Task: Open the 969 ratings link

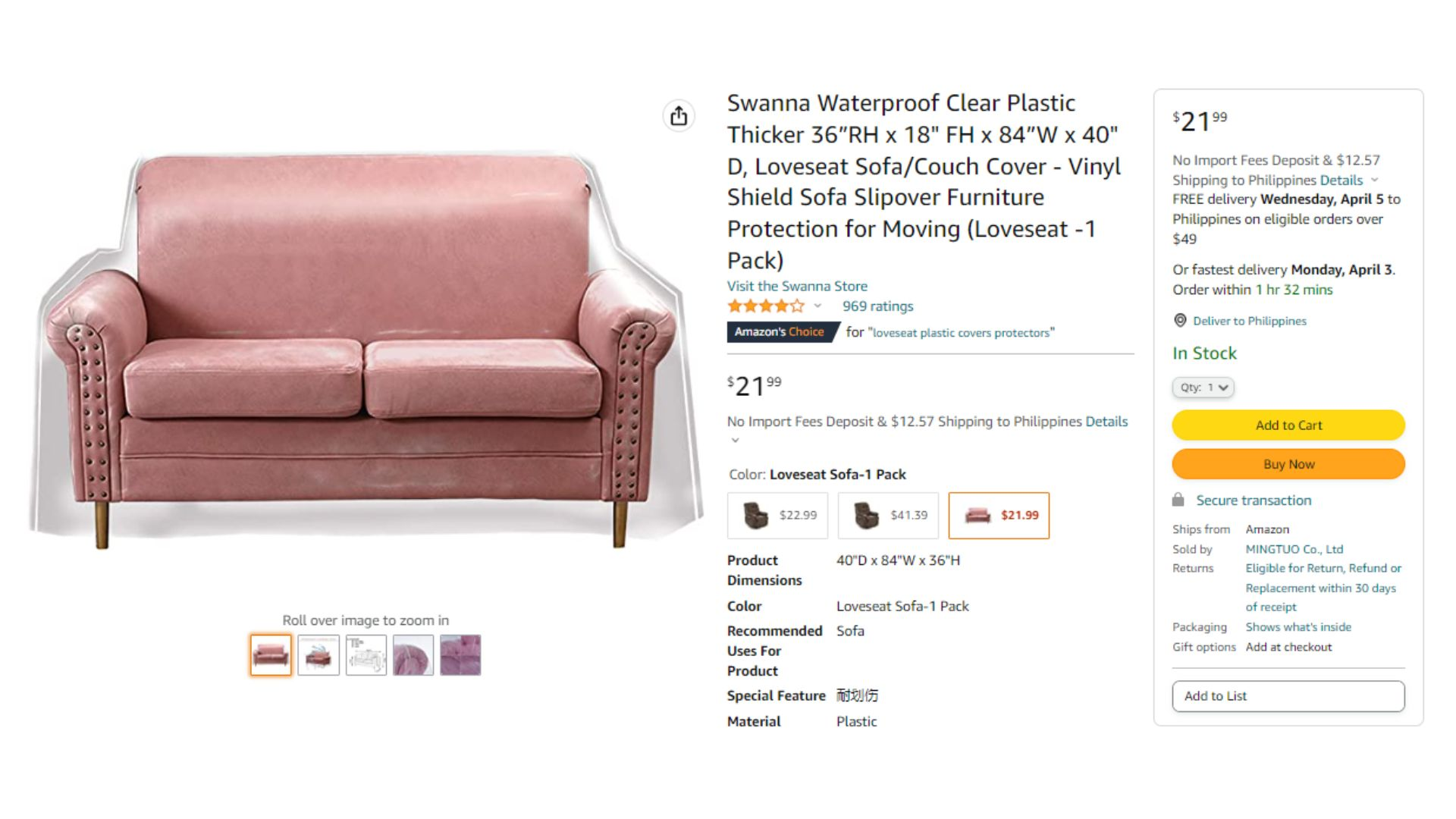Action: [877, 306]
